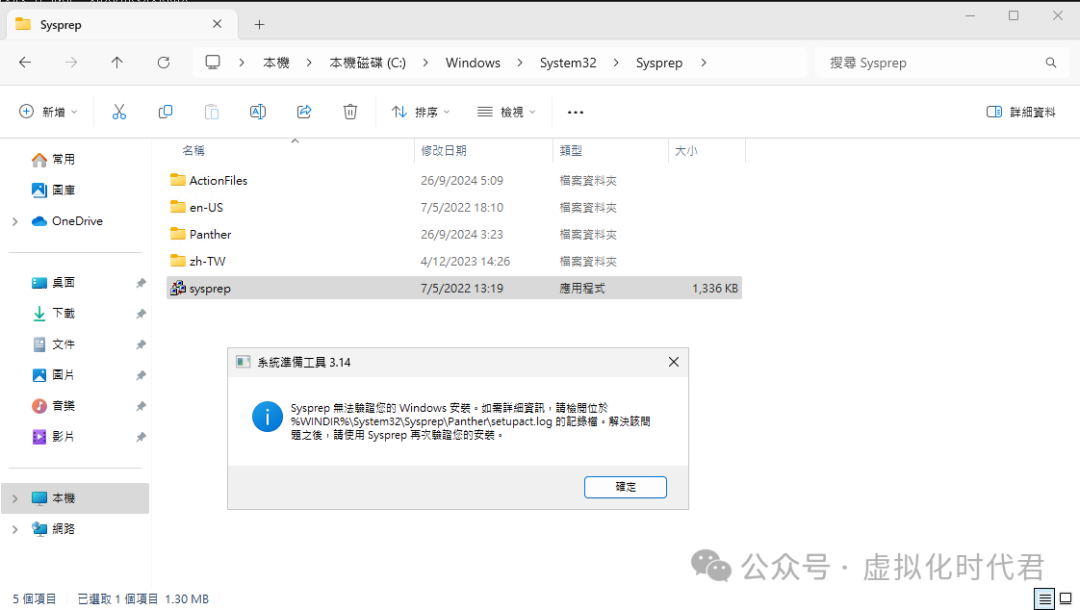The width and height of the screenshot is (1080, 610).
Task: Open the 排序 sort dropdown
Action: [420, 112]
